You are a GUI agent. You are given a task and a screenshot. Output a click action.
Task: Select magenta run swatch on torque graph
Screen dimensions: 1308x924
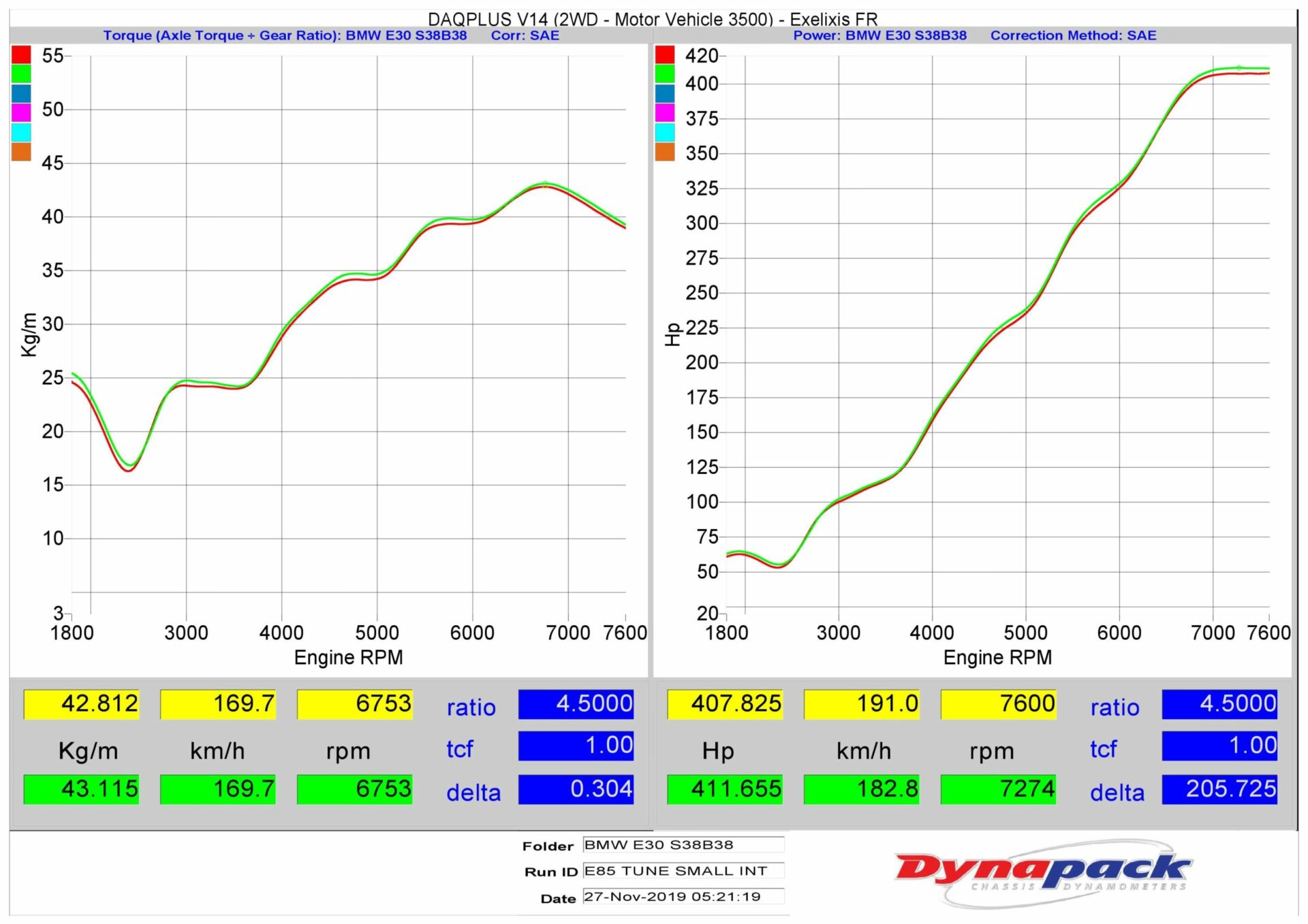click(21, 112)
